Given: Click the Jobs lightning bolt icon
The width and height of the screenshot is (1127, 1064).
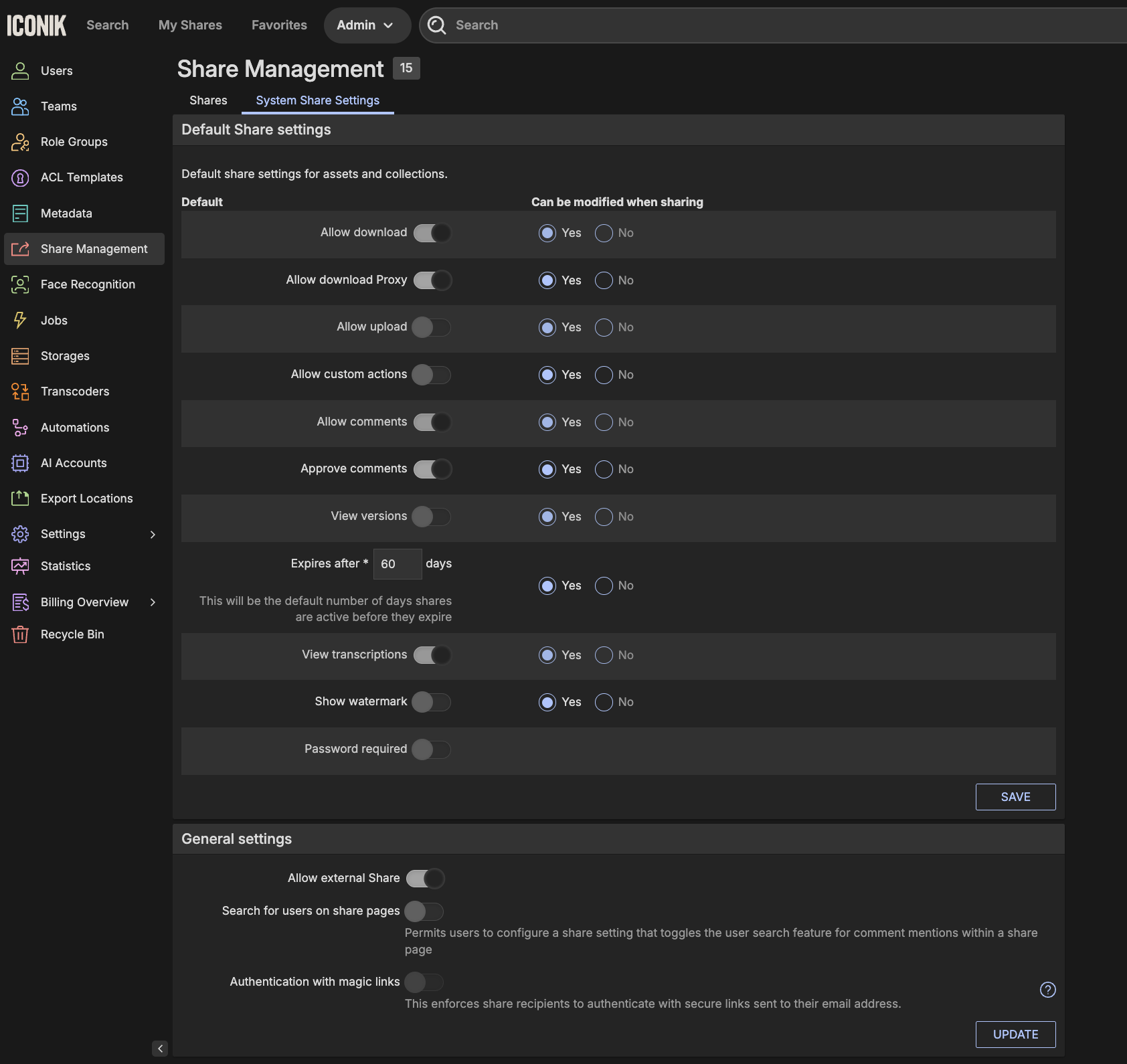Looking at the screenshot, I should pyautogui.click(x=20, y=321).
